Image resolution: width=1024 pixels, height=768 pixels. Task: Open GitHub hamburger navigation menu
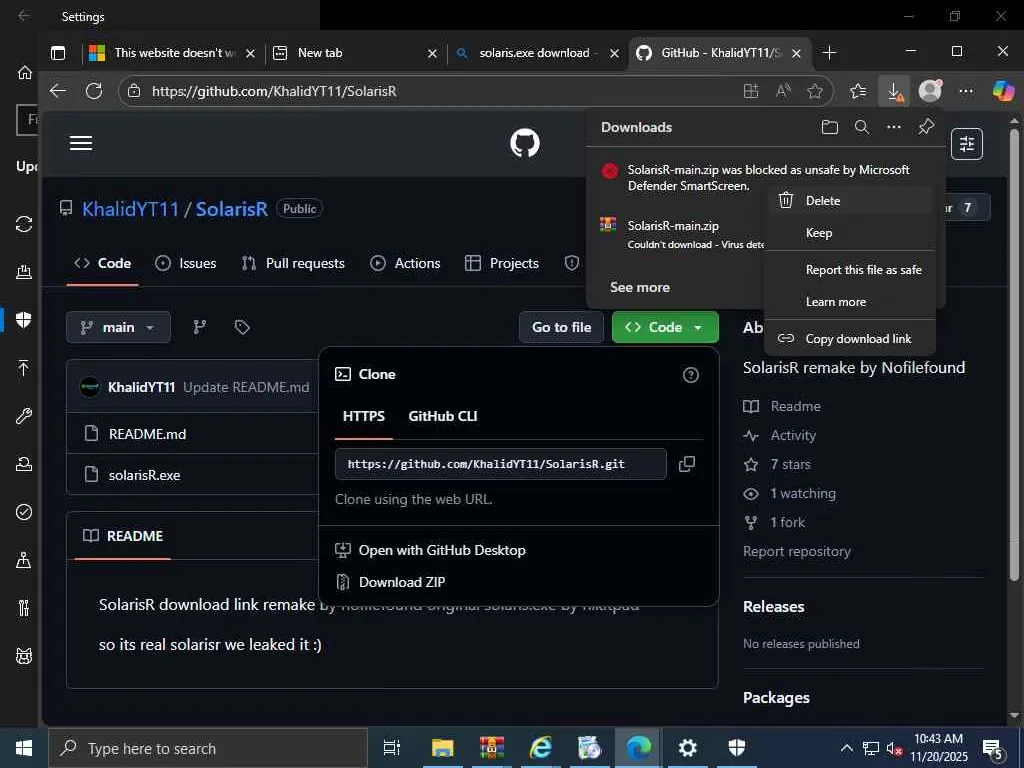tap(81, 143)
